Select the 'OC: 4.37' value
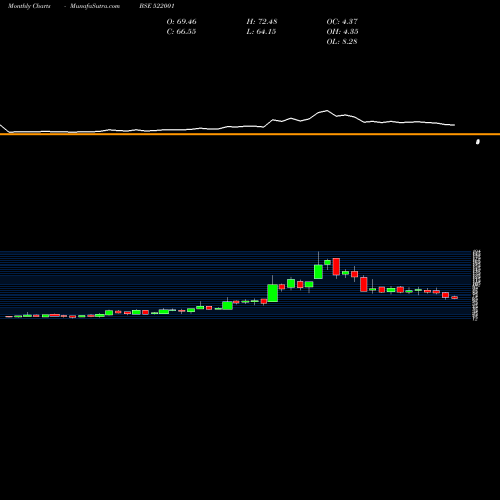Viewport: 500px width, 500px height. click(x=342, y=22)
